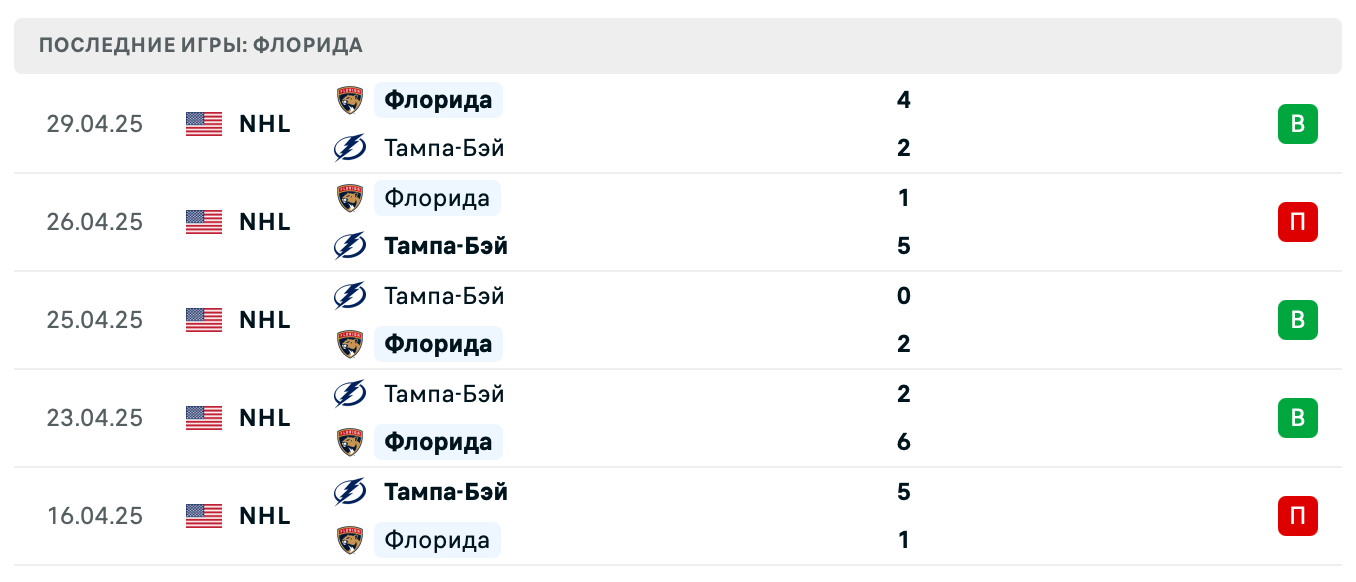The height and width of the screenshot is (582, 1356).
Task: Click the 'ПОСЛЕДНИЕ ИГРЫ: ФЛОРИДА' section header
Action: coord(200,45)
